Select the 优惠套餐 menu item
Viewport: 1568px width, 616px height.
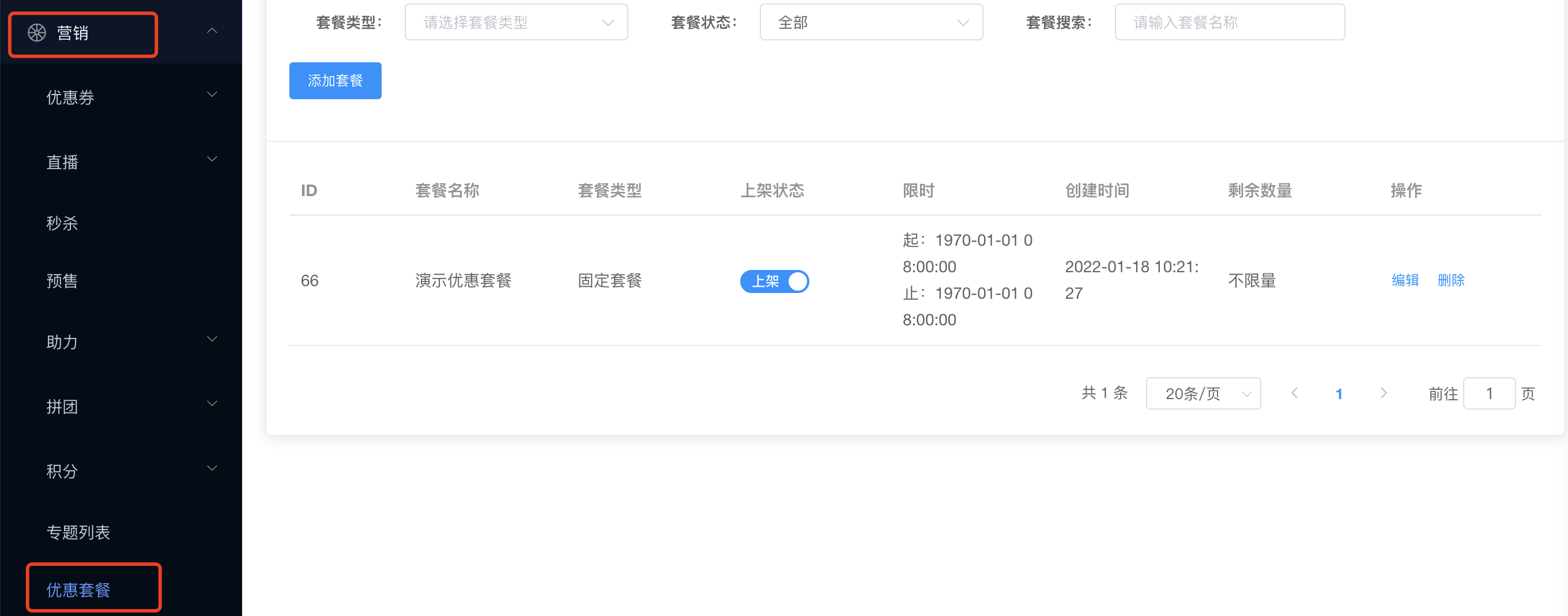[78, 590]
